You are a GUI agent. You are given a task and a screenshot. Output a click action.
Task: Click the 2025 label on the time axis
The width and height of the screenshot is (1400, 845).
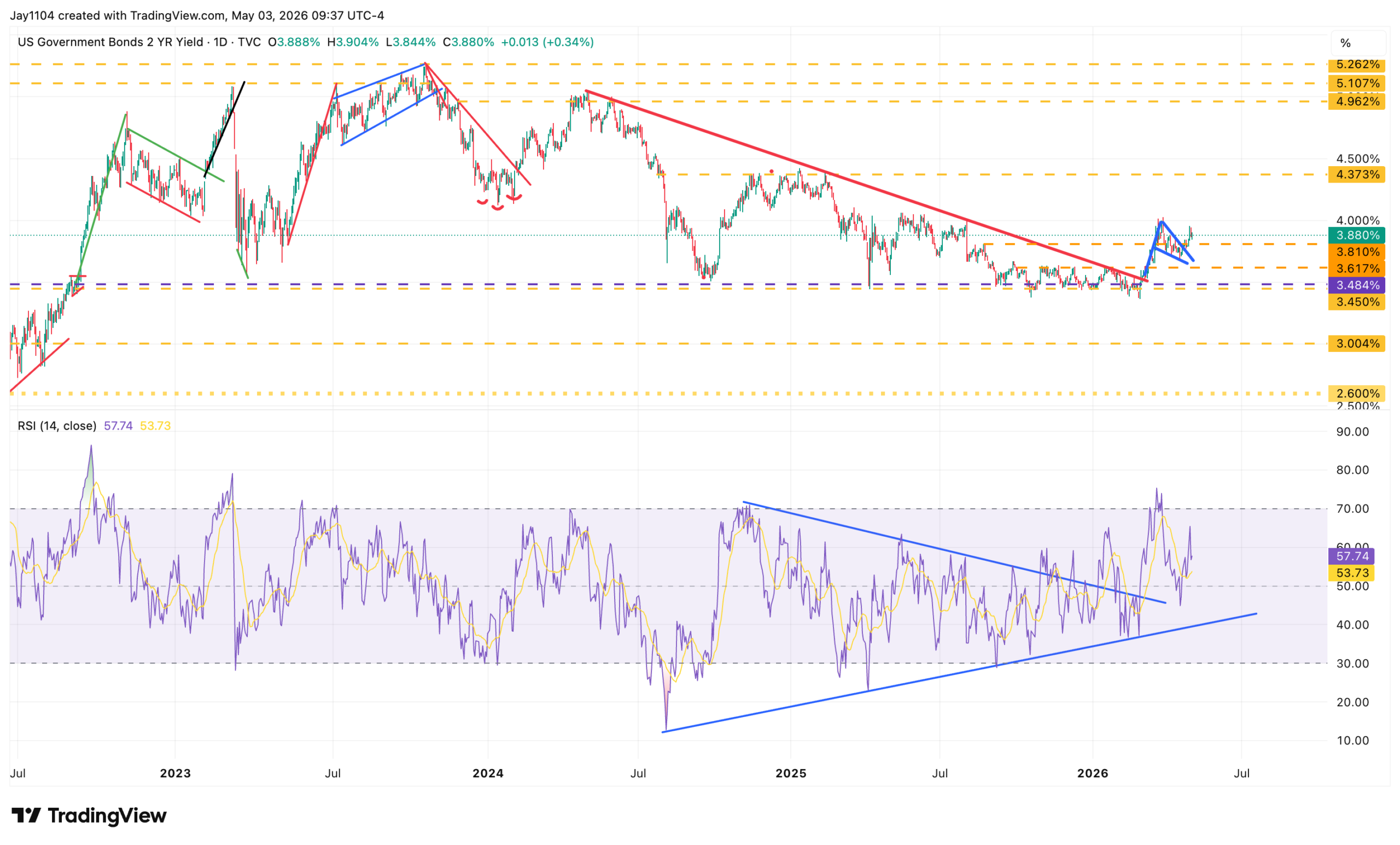click(x=791, y=773)
